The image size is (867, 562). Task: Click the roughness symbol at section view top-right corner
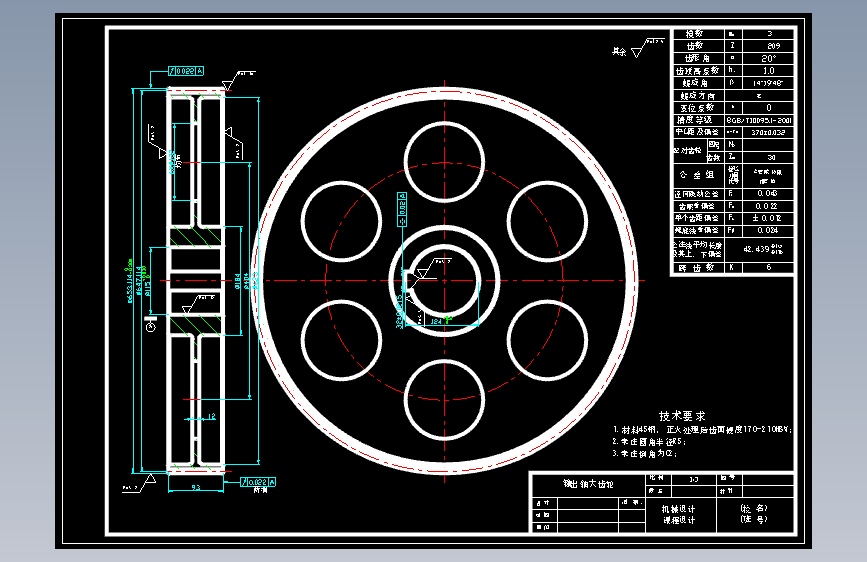tap(237, 80)
